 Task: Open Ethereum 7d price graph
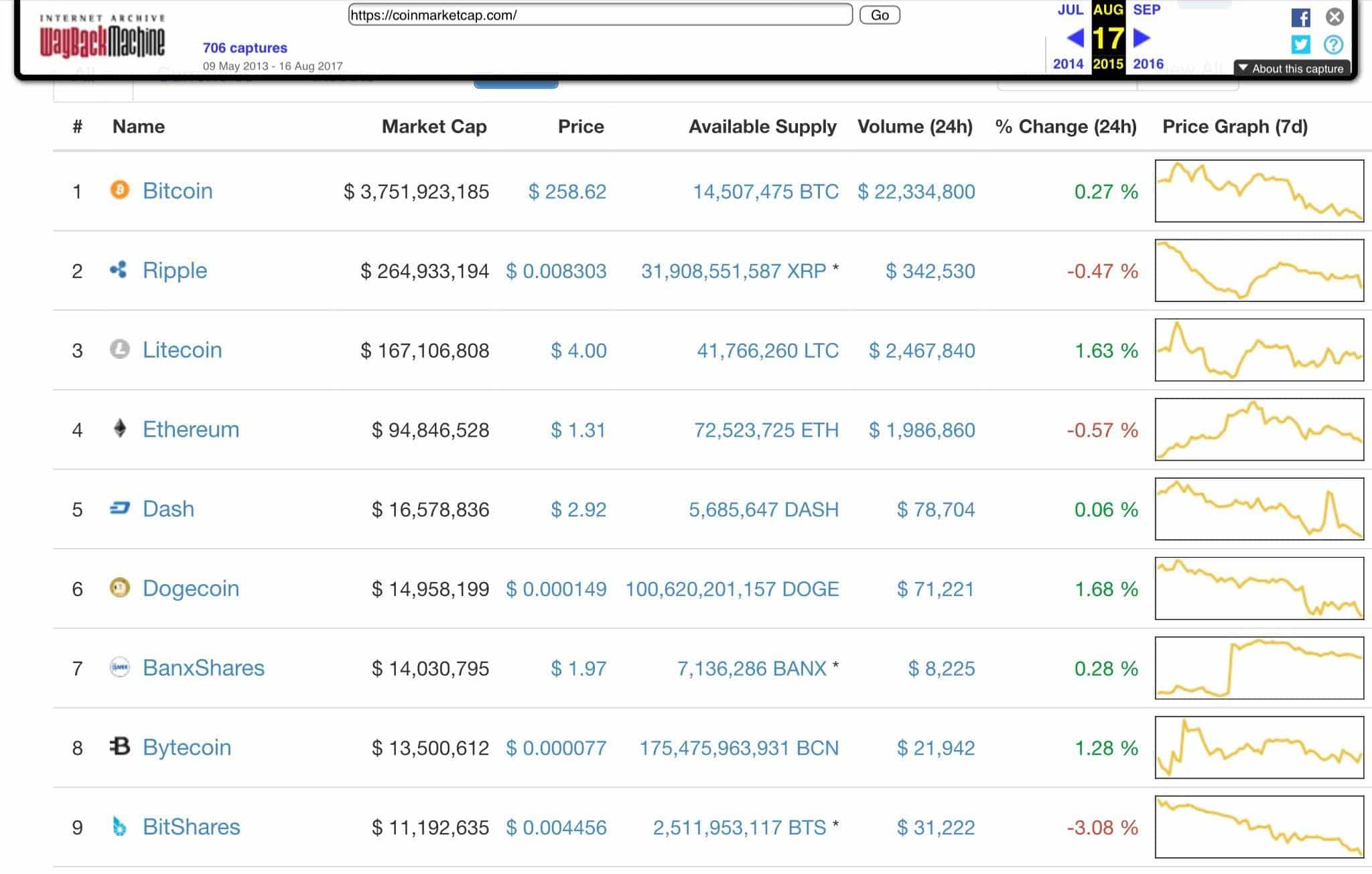(x=1259, y=429)
